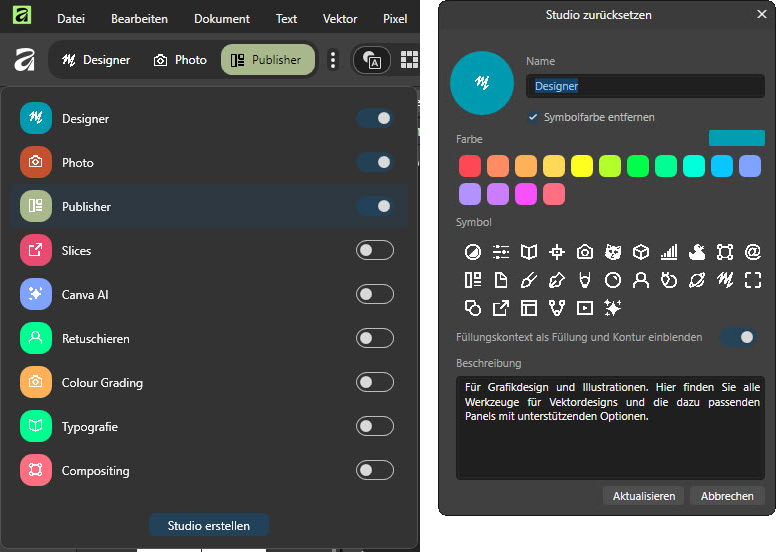Select the paintbrush symbol

coord(529,280)
